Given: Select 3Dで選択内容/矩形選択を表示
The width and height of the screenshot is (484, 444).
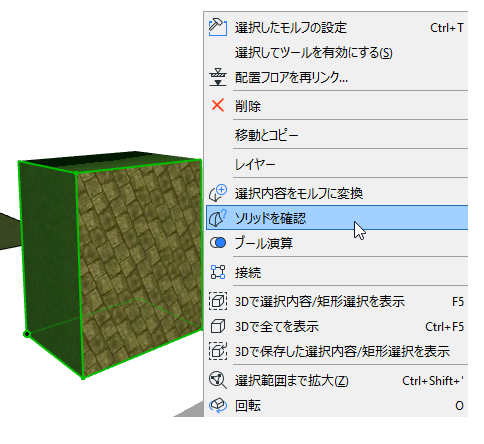Looking at the screenshot, I should pos(337,302).
